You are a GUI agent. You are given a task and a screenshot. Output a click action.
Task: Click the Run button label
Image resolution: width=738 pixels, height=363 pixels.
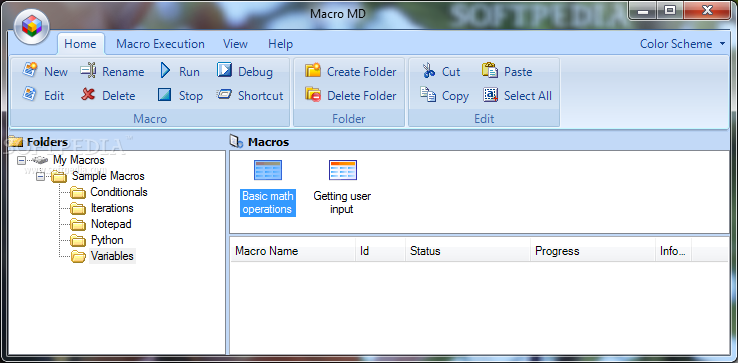[x=189, y=72]
